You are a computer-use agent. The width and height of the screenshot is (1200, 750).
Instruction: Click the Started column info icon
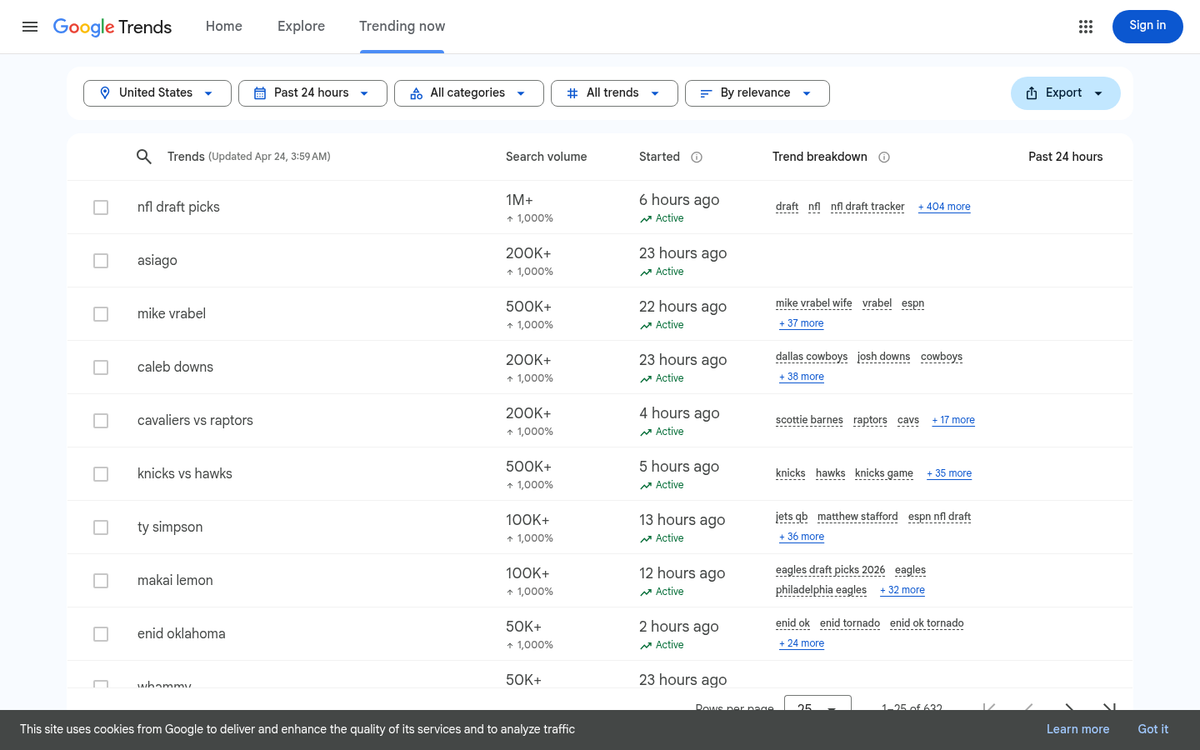[x=696, y=157]
